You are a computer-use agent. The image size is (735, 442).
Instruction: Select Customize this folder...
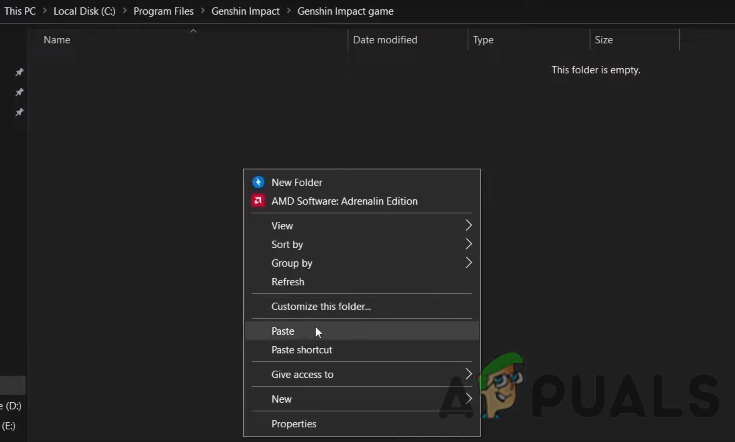pos(362,306)
